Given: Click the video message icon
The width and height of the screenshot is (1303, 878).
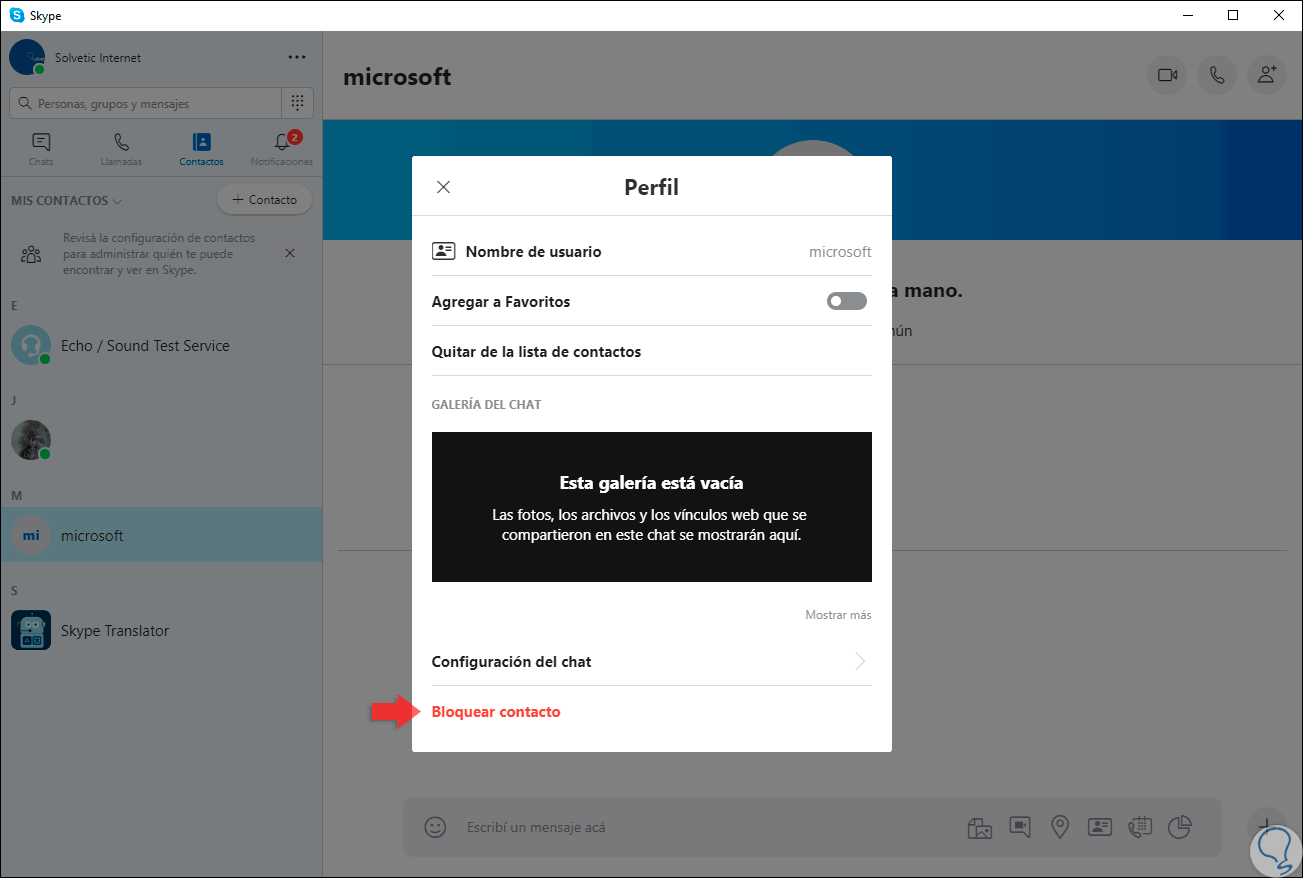Looking at the screenshot, I should click(x=1020, y=827).
